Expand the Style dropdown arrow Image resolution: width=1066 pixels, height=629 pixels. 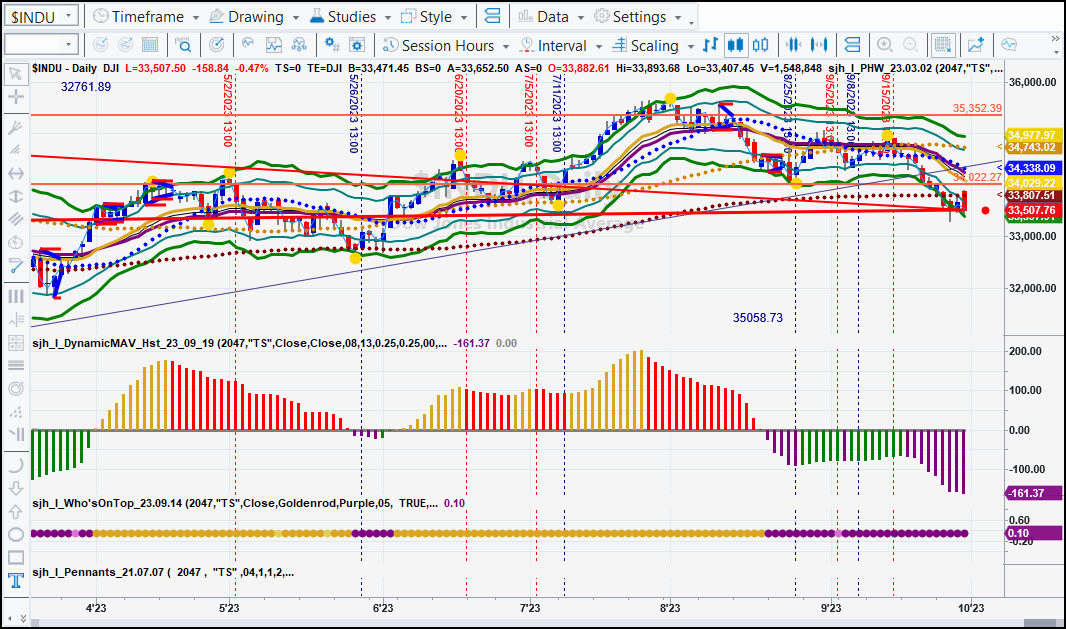[x=464, y=17]
